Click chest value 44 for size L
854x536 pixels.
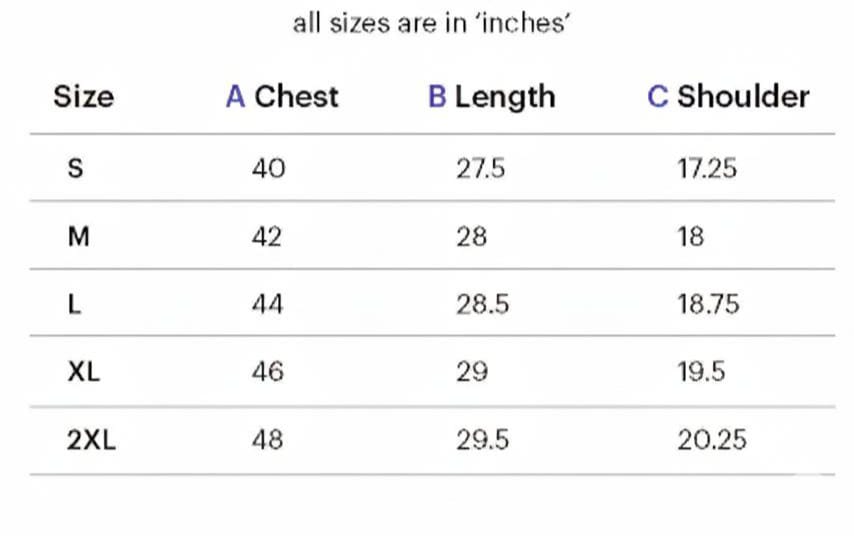[x=267, y=304]
